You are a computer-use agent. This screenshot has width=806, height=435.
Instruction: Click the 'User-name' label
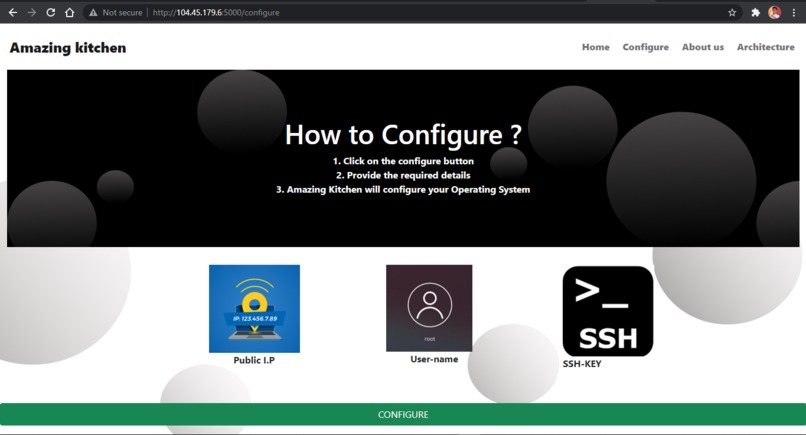(434, 359)
